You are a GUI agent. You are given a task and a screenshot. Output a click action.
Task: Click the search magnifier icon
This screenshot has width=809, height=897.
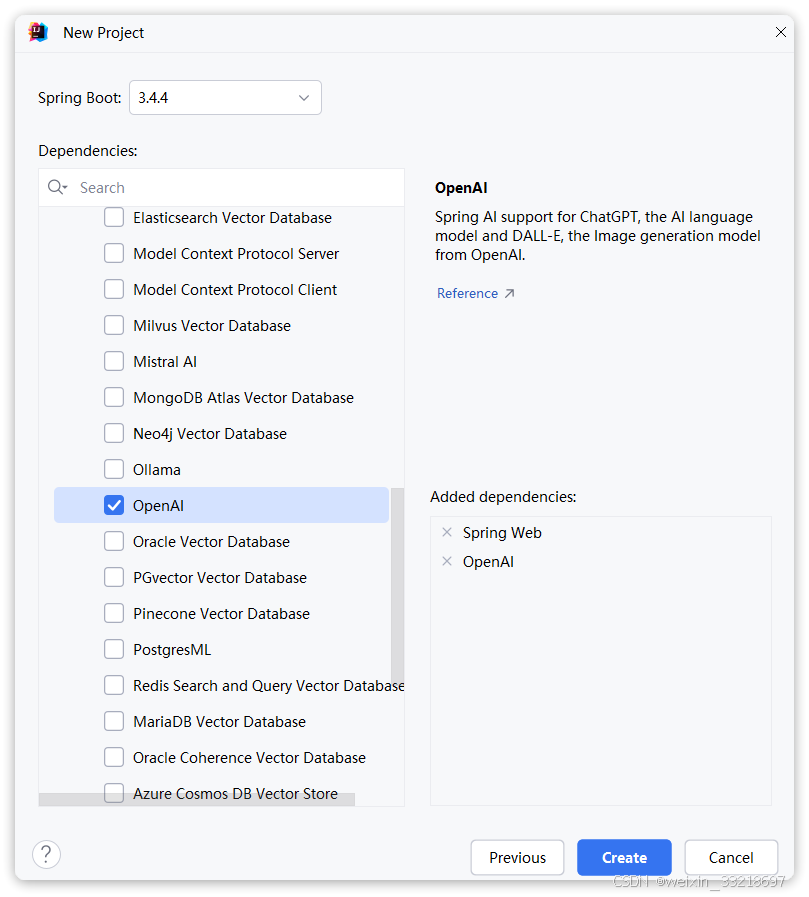click(57, 187)
